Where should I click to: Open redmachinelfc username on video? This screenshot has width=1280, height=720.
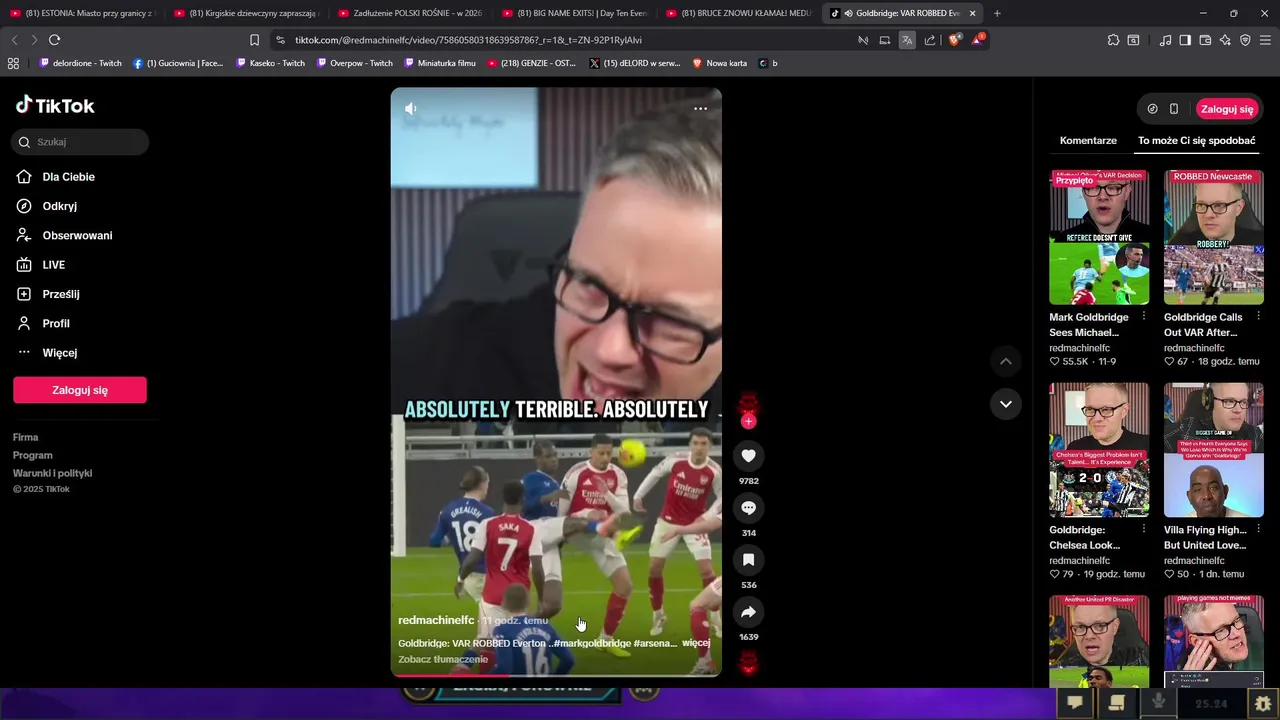pos(436,620)
